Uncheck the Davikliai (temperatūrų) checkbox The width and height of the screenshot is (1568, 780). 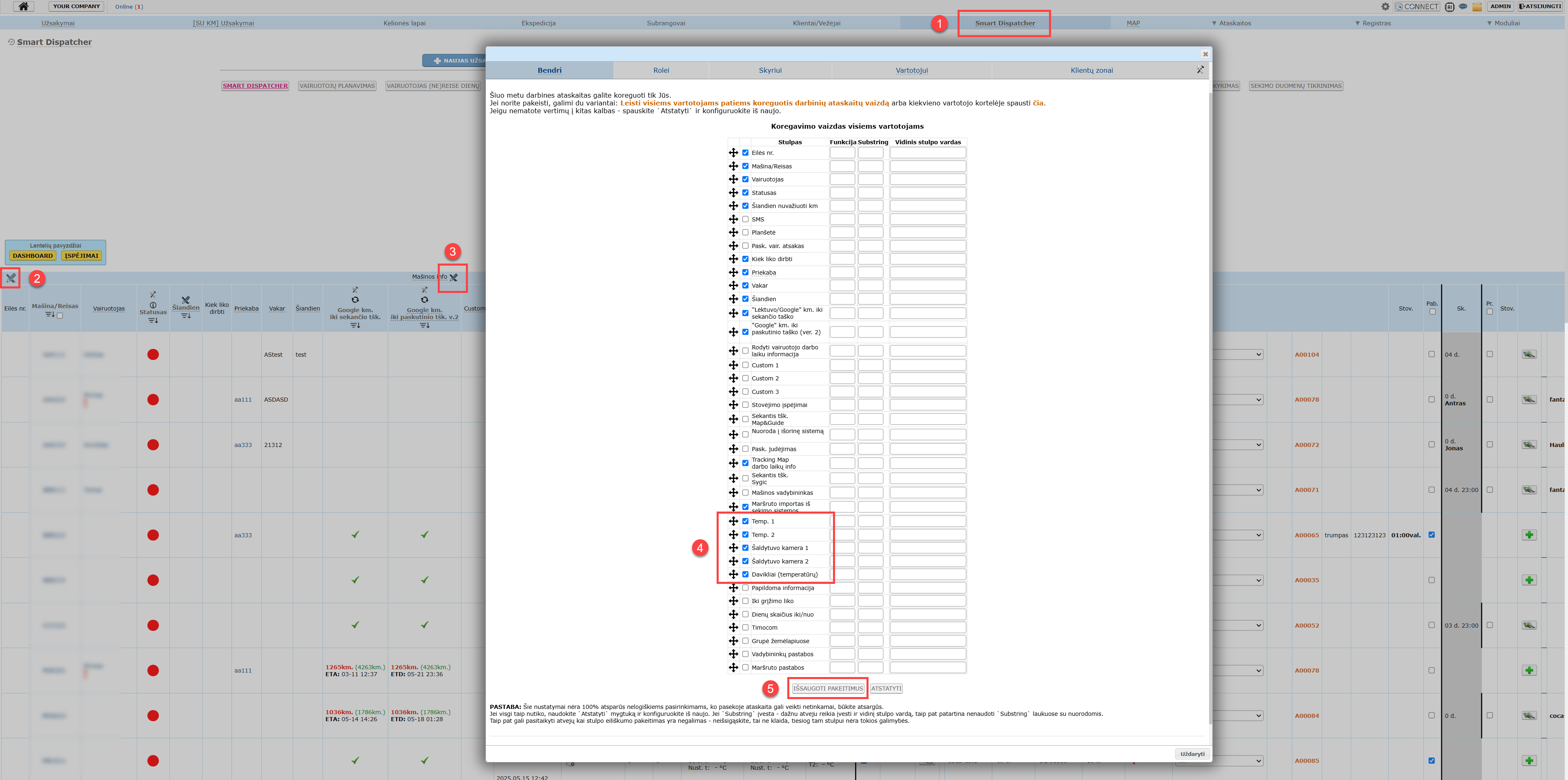click(745, 574)
